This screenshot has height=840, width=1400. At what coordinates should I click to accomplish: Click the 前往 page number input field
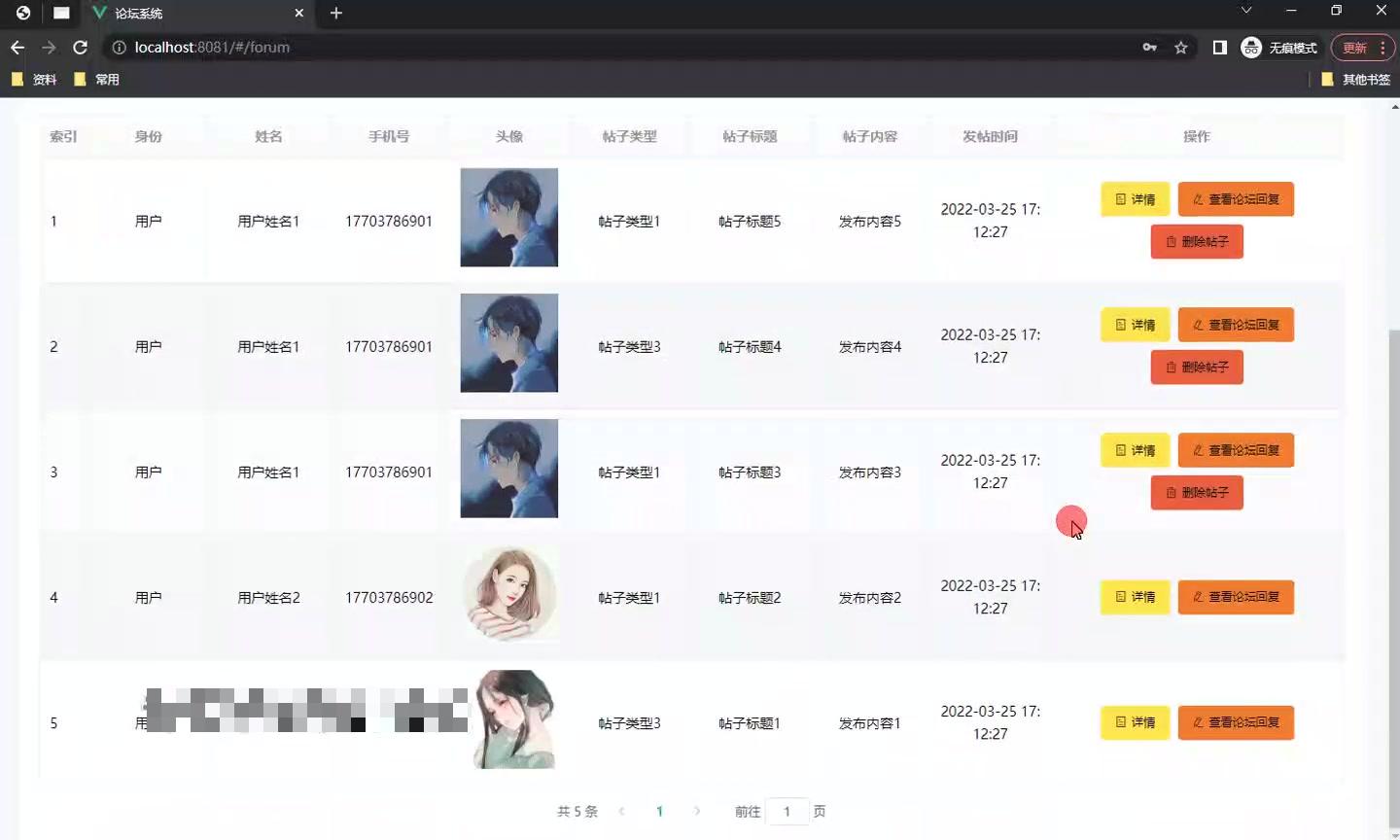(787, 811)
